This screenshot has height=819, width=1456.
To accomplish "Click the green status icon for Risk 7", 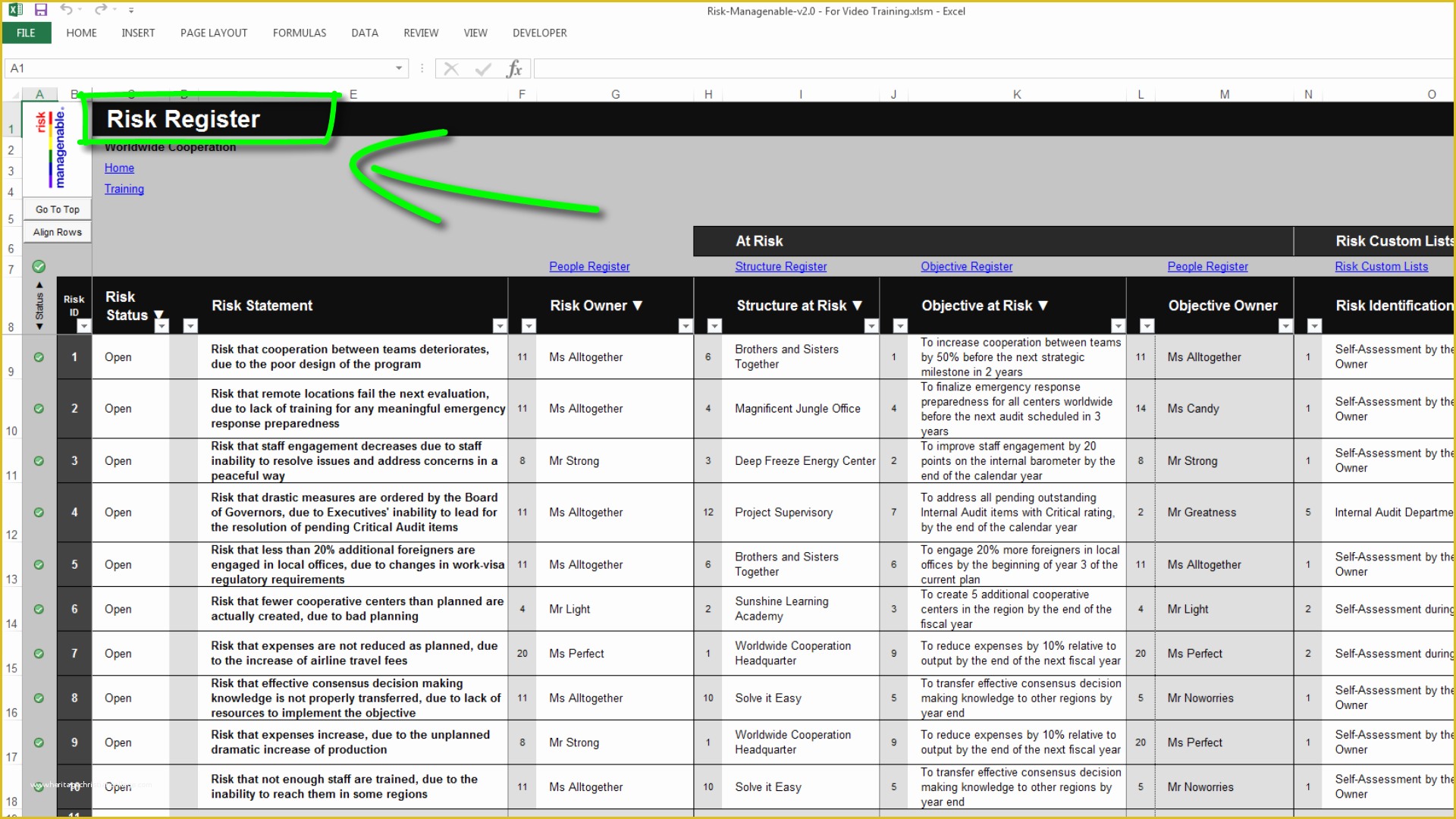I will click(x=38, y=653).
